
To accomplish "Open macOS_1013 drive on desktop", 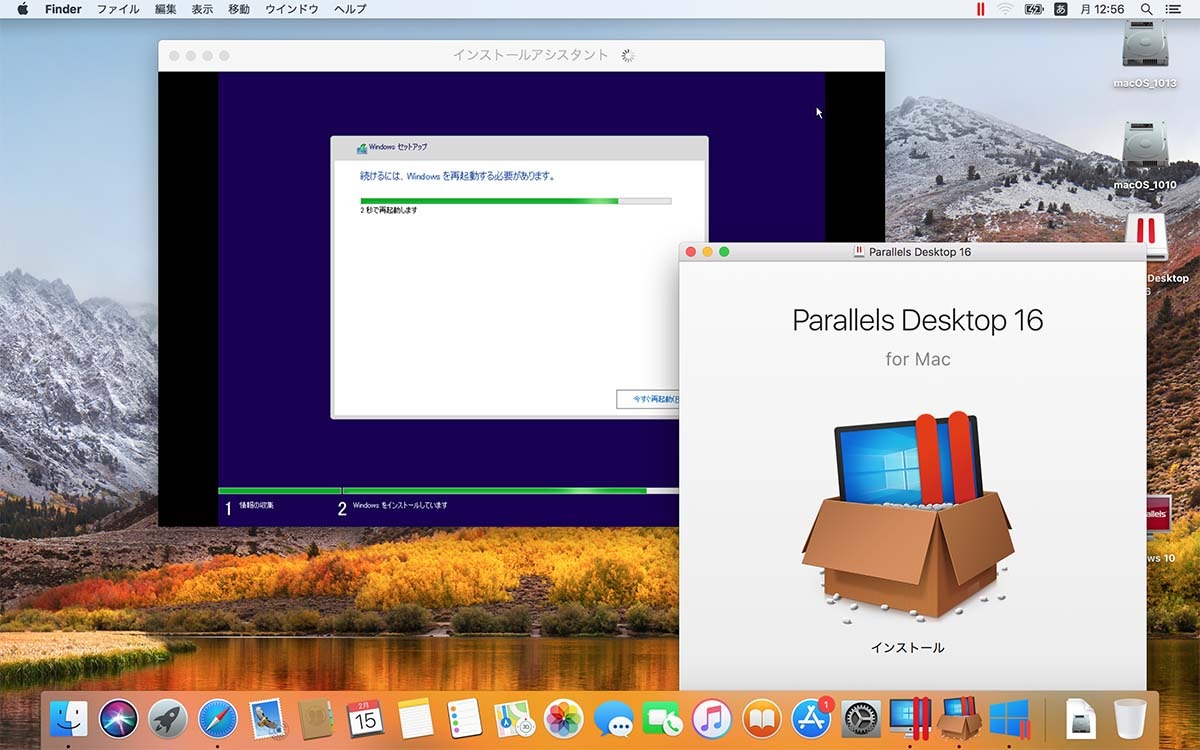I will (x=1145, y=46).
